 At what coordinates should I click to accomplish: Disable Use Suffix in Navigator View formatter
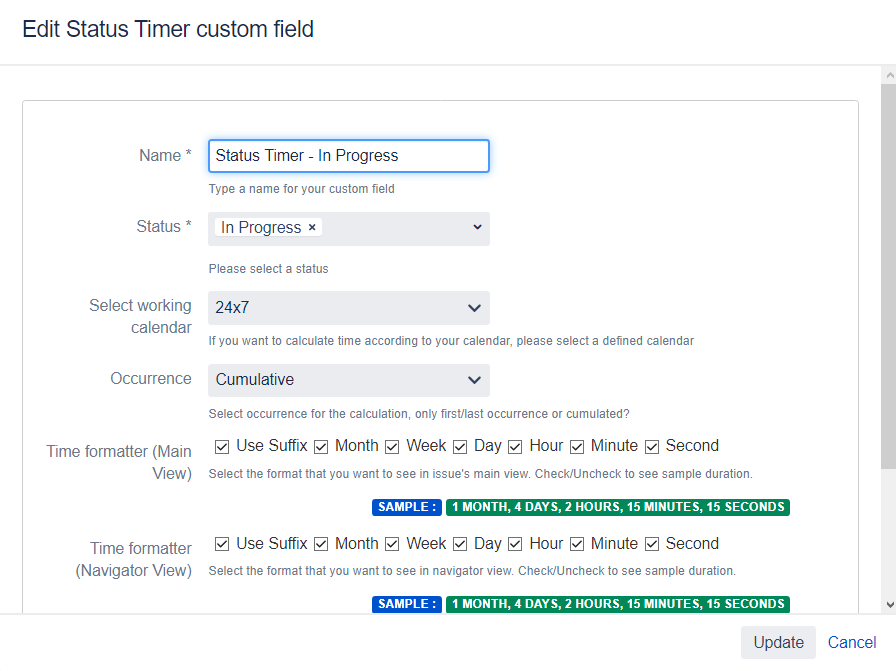pos(222,543)
